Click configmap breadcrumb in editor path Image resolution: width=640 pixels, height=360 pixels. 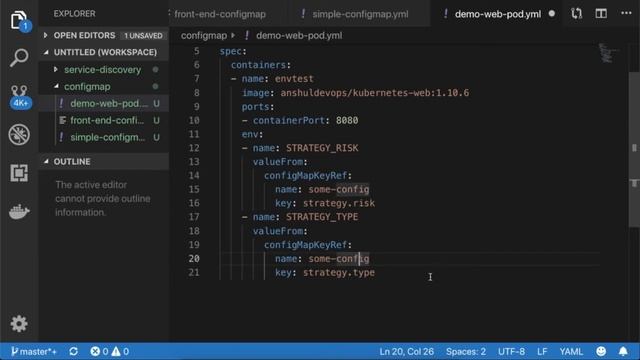204,36
